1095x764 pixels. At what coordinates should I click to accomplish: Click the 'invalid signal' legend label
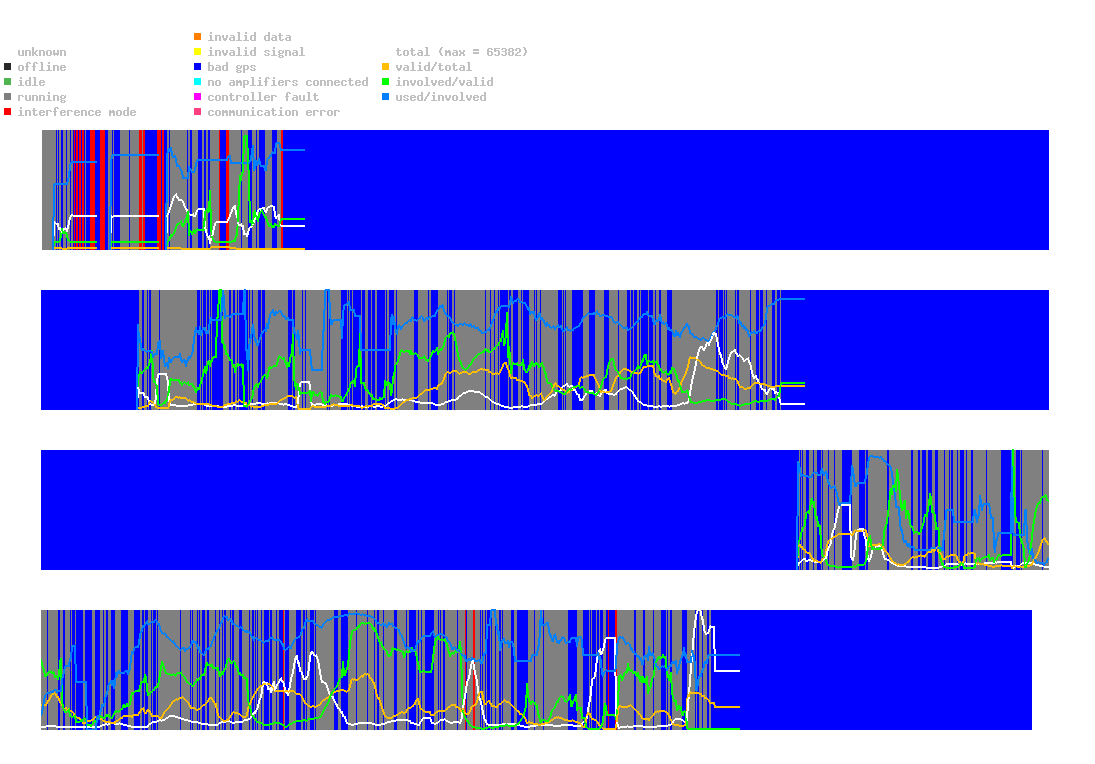pyautogui.click(x=256, y=52)
